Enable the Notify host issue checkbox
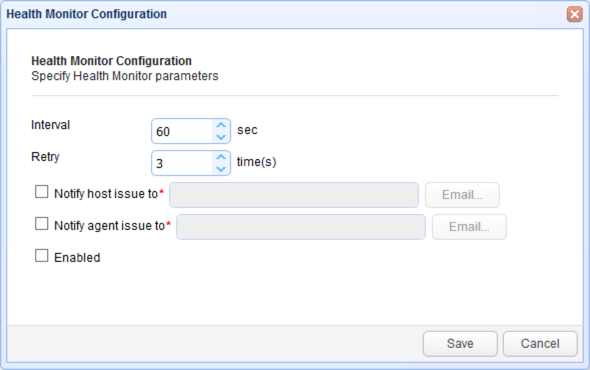The width and height of the screenshot is (590, 370). 41,192
